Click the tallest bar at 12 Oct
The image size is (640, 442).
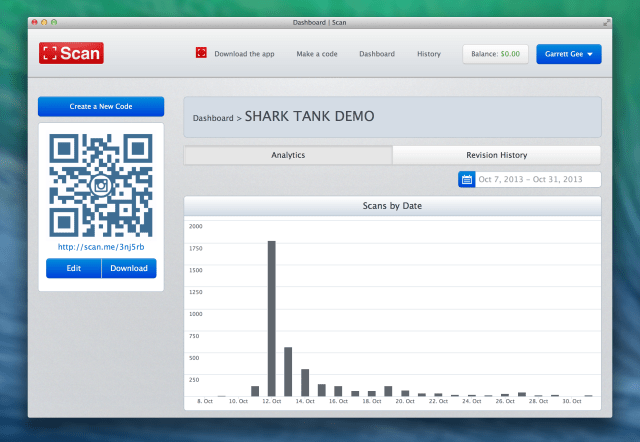272,318
